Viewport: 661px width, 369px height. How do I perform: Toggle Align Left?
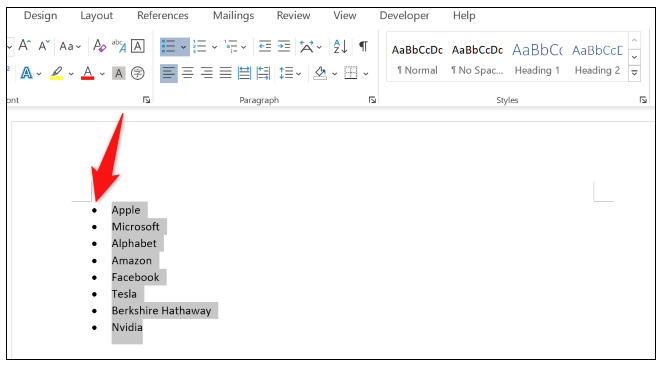(x=169, y=73)
